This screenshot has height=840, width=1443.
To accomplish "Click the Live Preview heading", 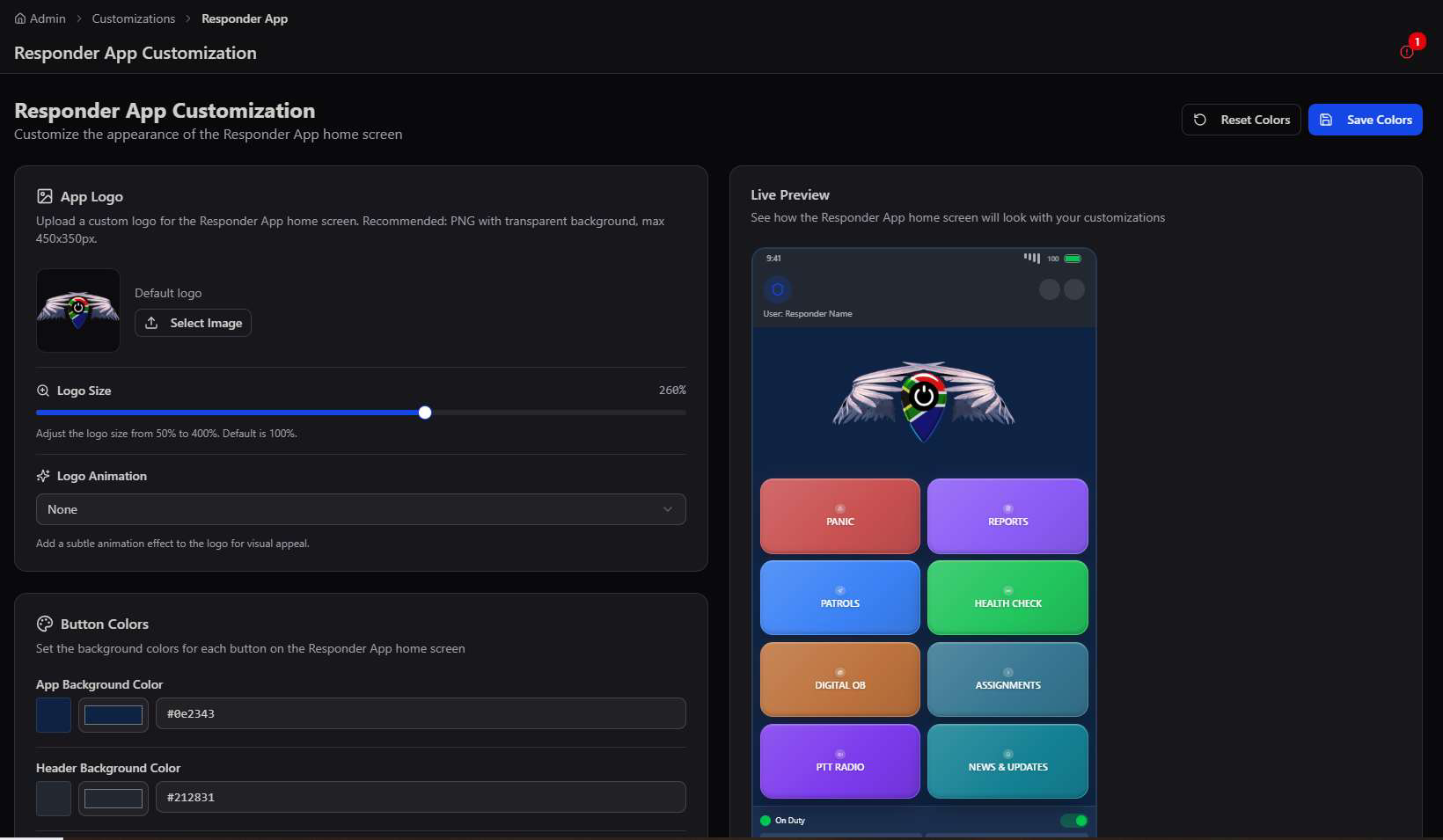I will tap(790, 194).
